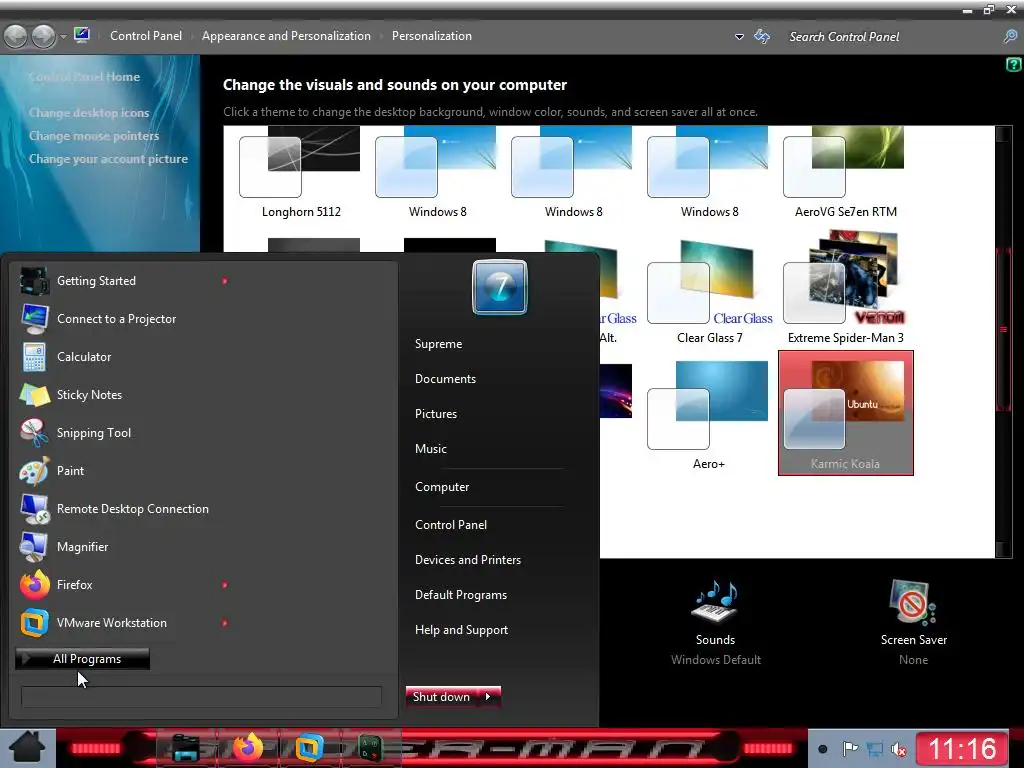Select the AeroVG Se7en RTM theme
1024x768 pixels.
[845, 173]
